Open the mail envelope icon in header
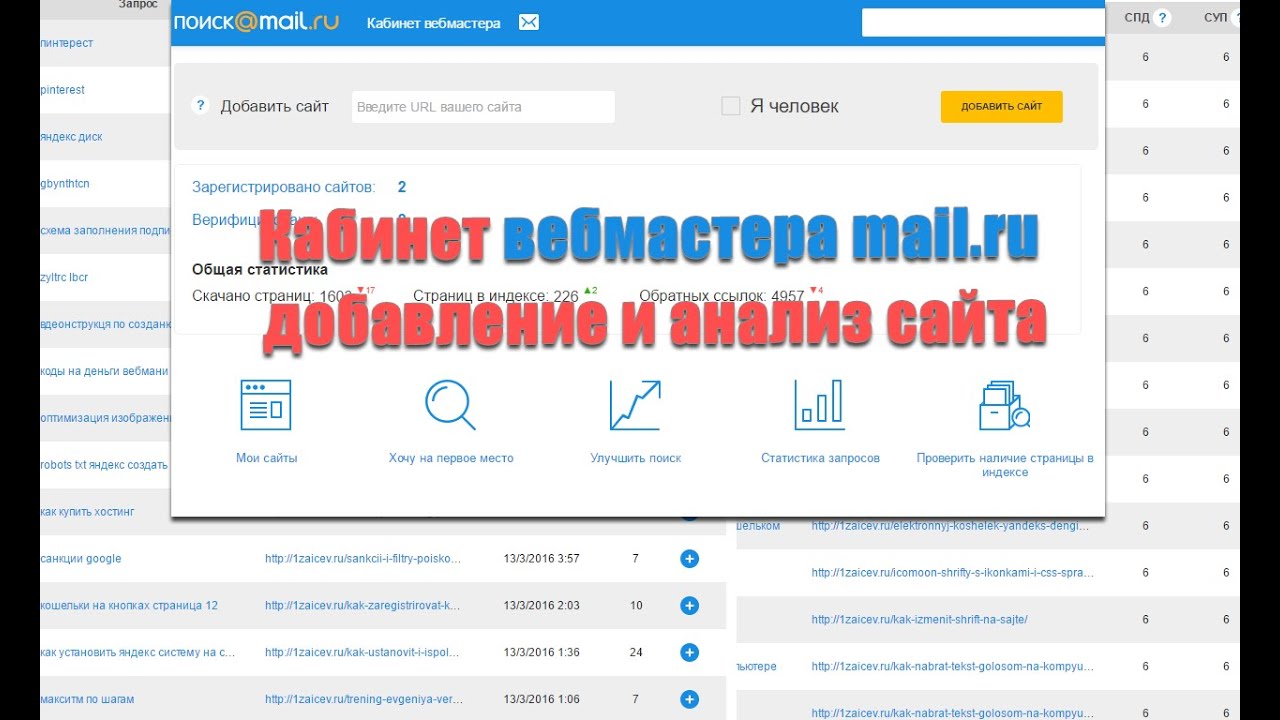 529,22
